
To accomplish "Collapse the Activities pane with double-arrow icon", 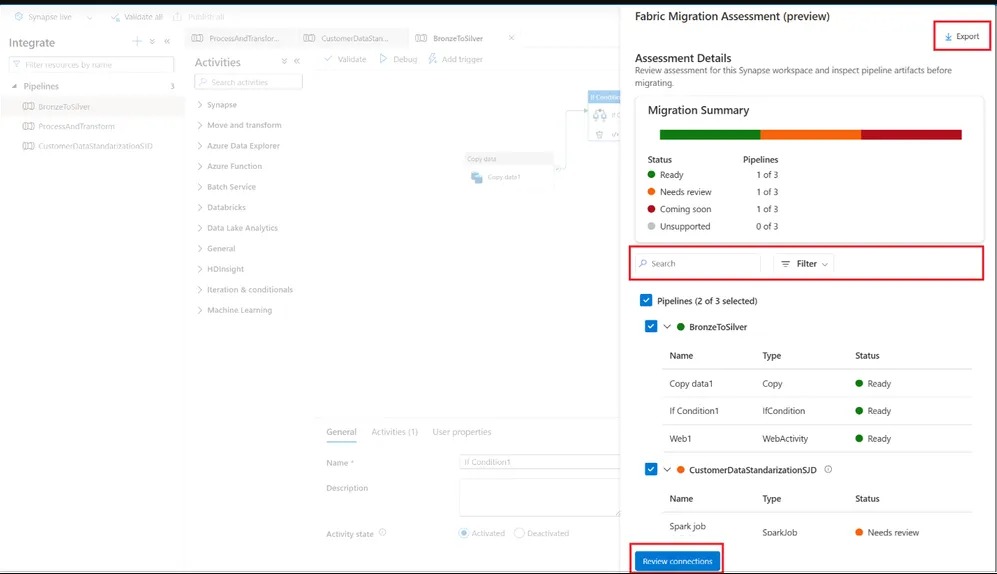I will [x=297, y=62].
